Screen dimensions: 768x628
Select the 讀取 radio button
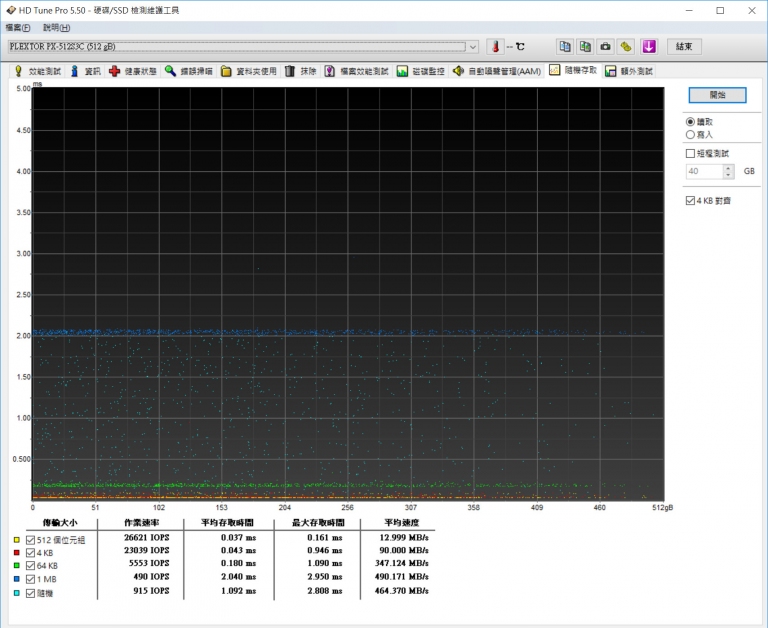(x=690, y=121)
